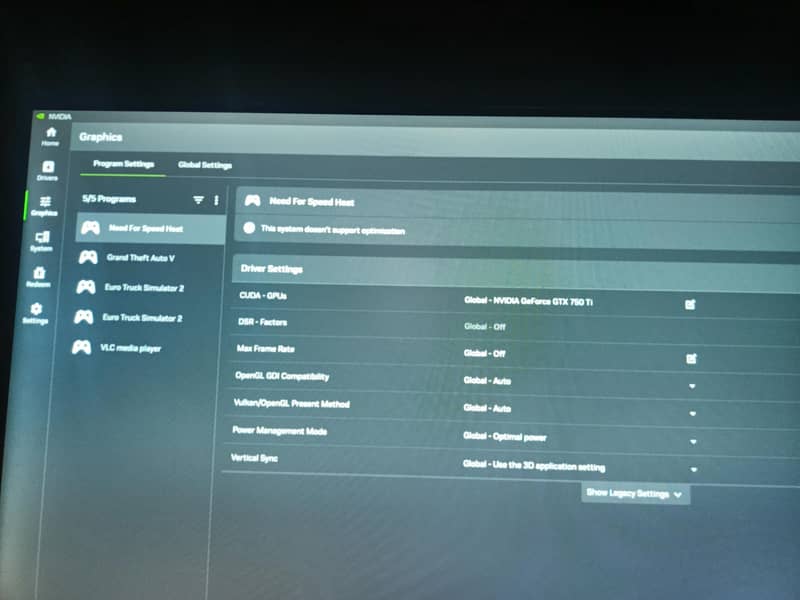This screenshot has height=600, width=800.
Task: Click the Driver Settings header
Action: click(272, 268)
